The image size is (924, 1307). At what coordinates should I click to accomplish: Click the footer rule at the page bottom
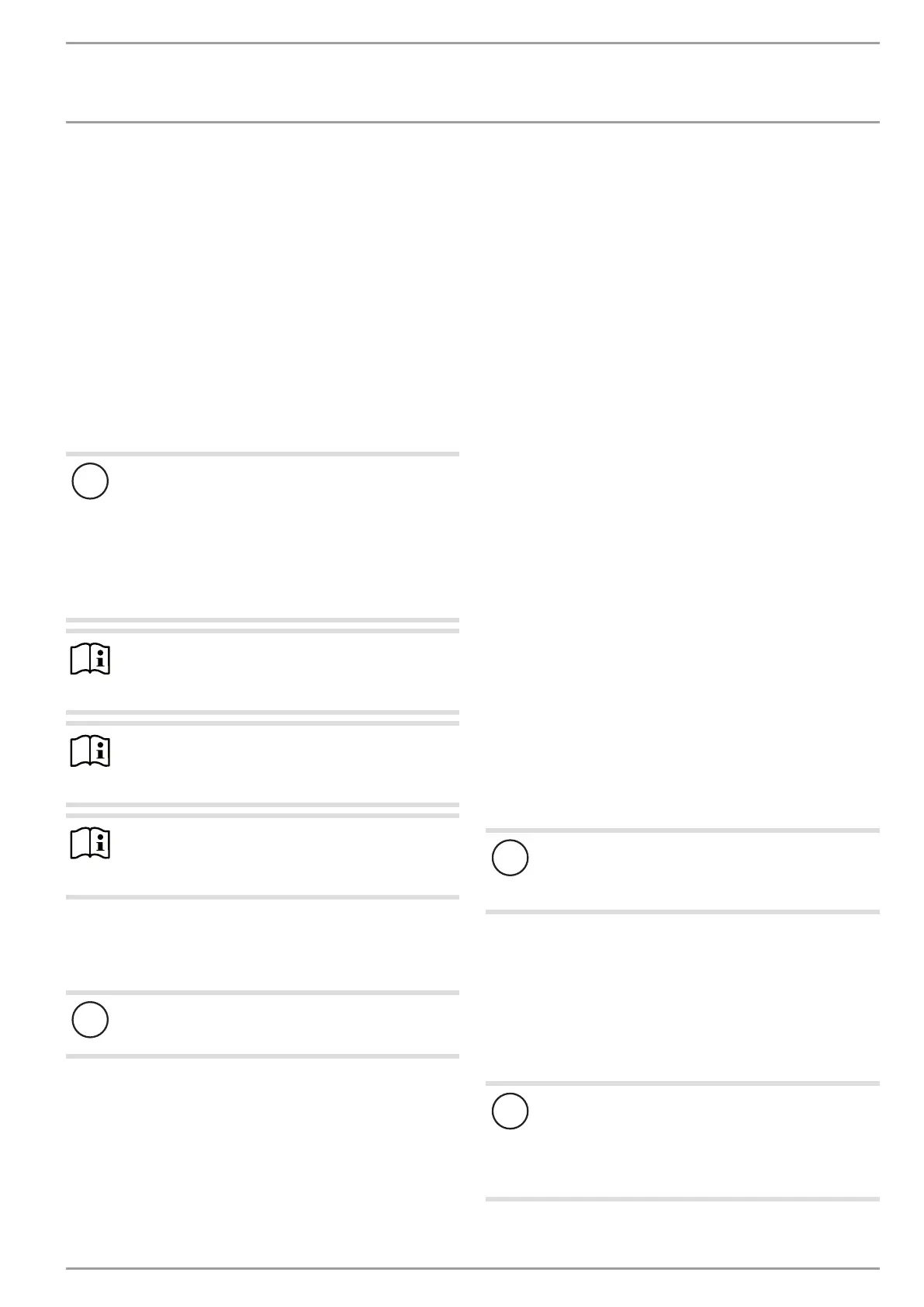point(472,1269)
